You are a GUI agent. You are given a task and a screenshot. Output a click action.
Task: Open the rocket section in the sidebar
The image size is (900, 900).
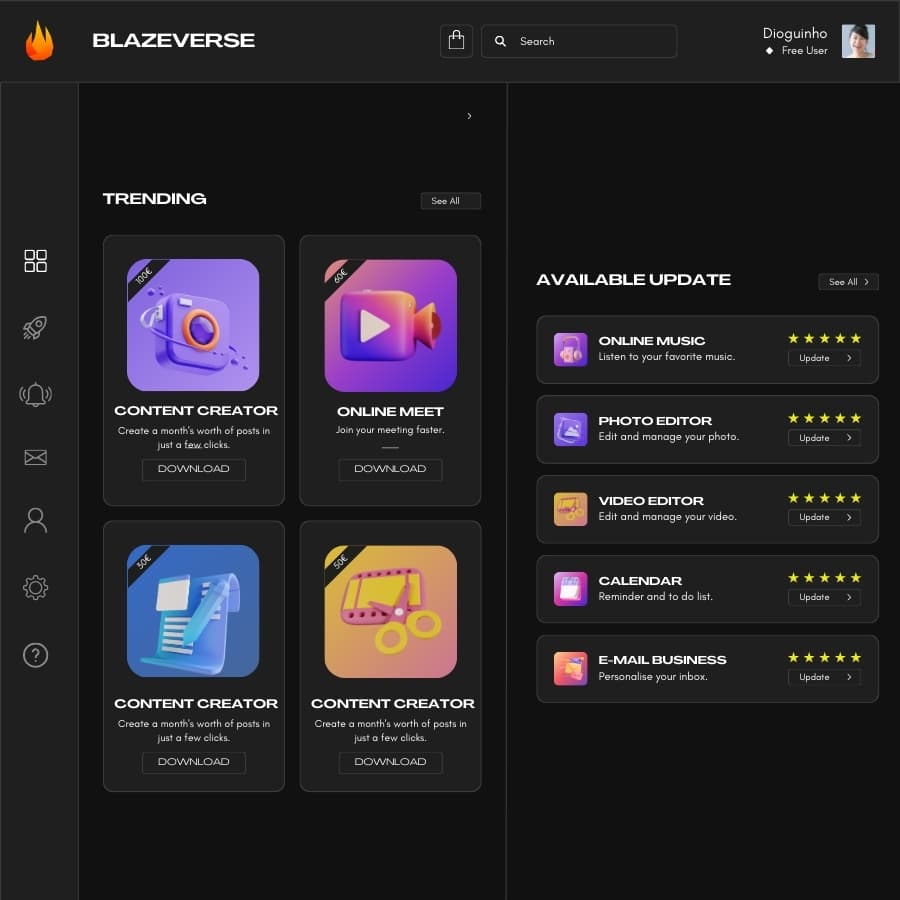[x=35, y=327]
